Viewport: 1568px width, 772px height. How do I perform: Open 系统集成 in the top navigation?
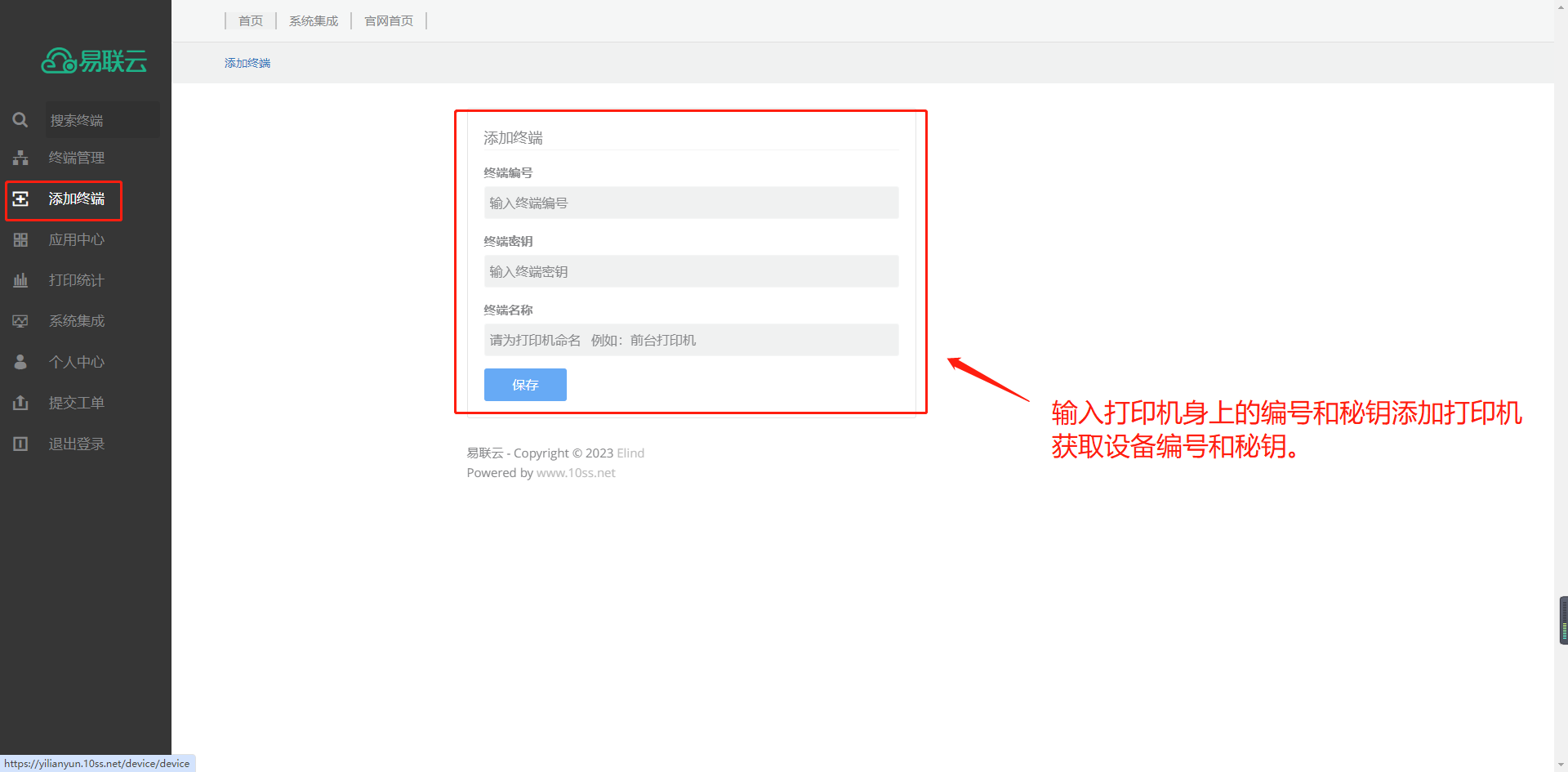[314, 20]
